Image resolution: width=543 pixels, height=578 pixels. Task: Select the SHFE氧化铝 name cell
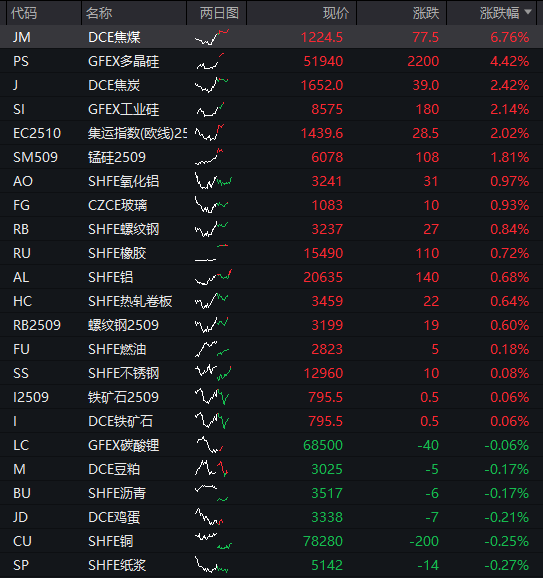[123, 181]
